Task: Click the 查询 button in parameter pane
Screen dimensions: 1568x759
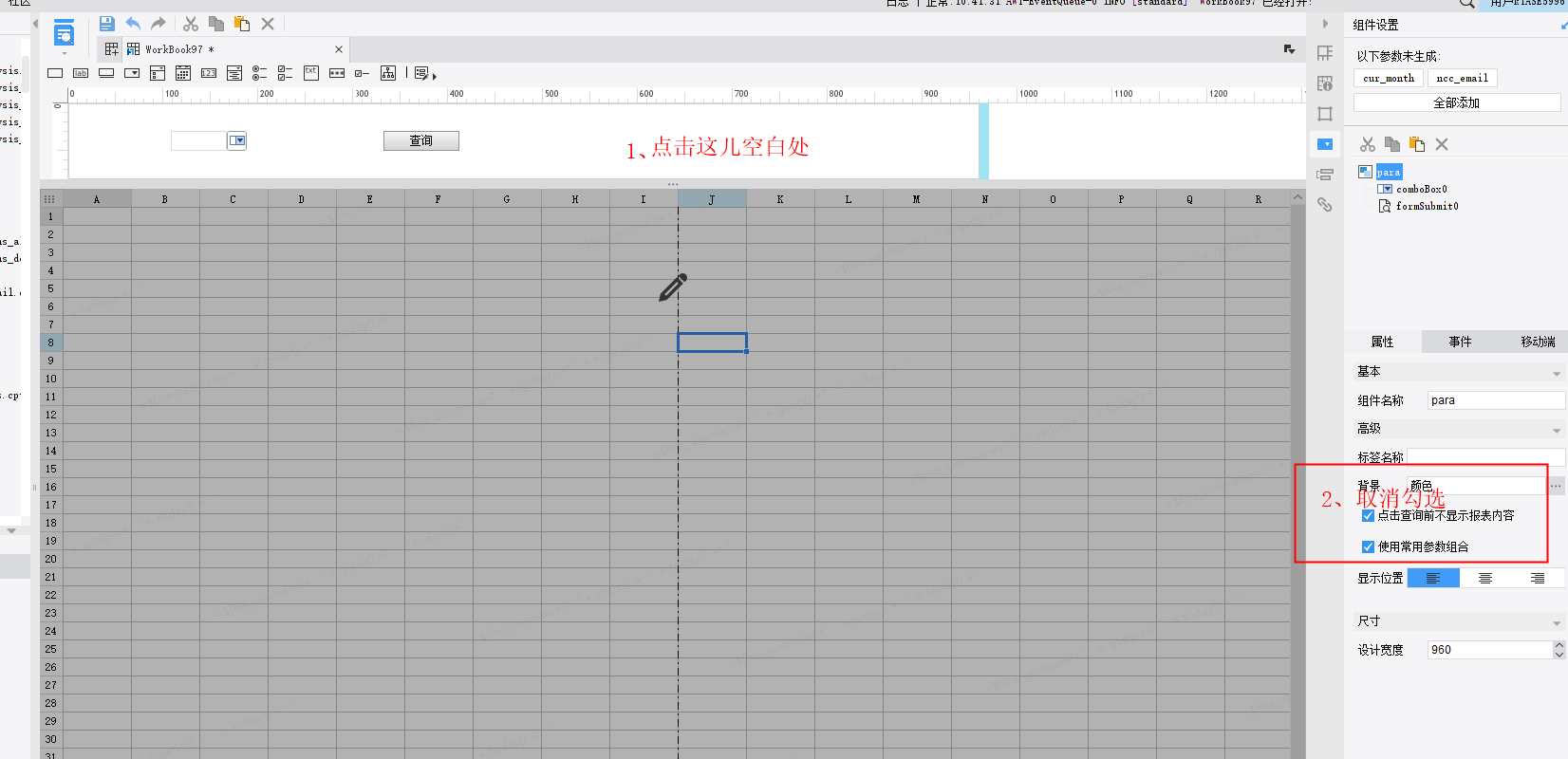Action: pyautogui.click(x=421, y=140)
